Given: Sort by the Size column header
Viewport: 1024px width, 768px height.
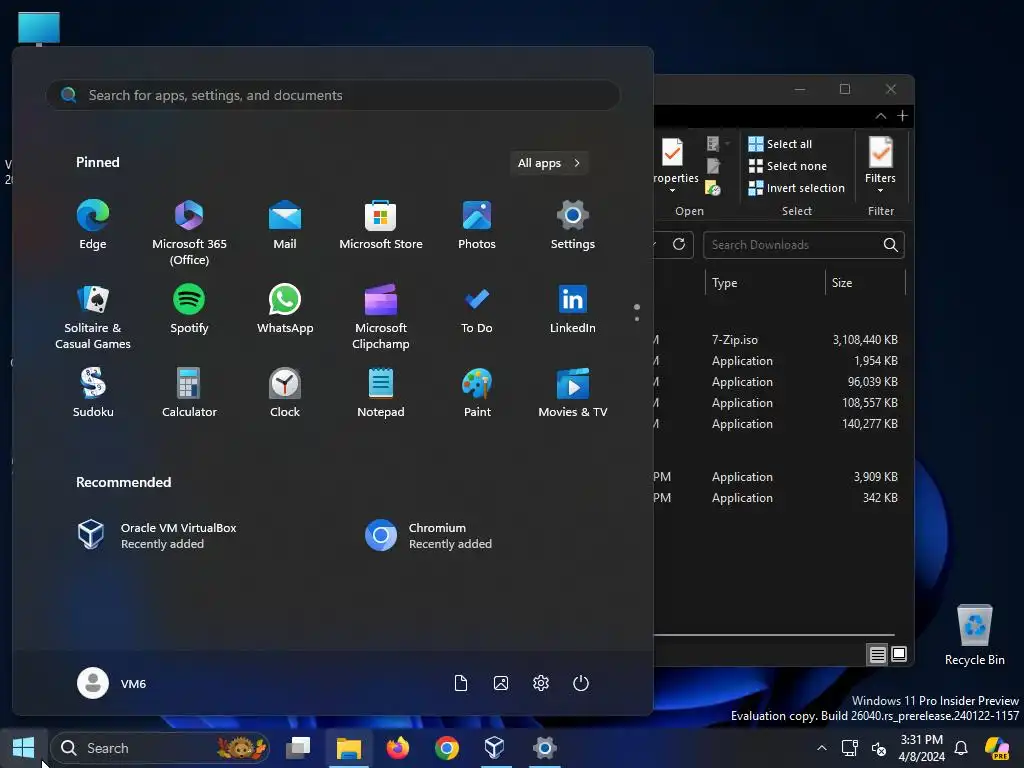Looking at the screenshot, I should coord(865,283).
